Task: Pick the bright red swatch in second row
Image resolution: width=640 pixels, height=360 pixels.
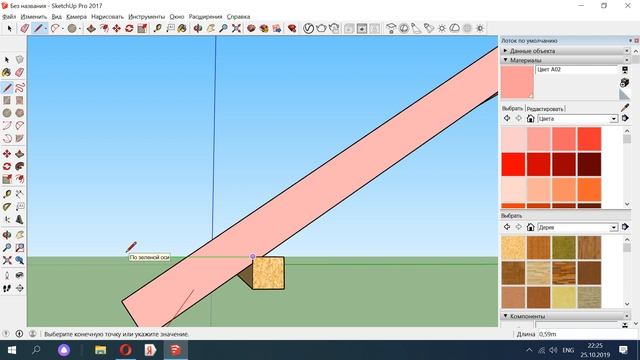Action: (513, 164)
